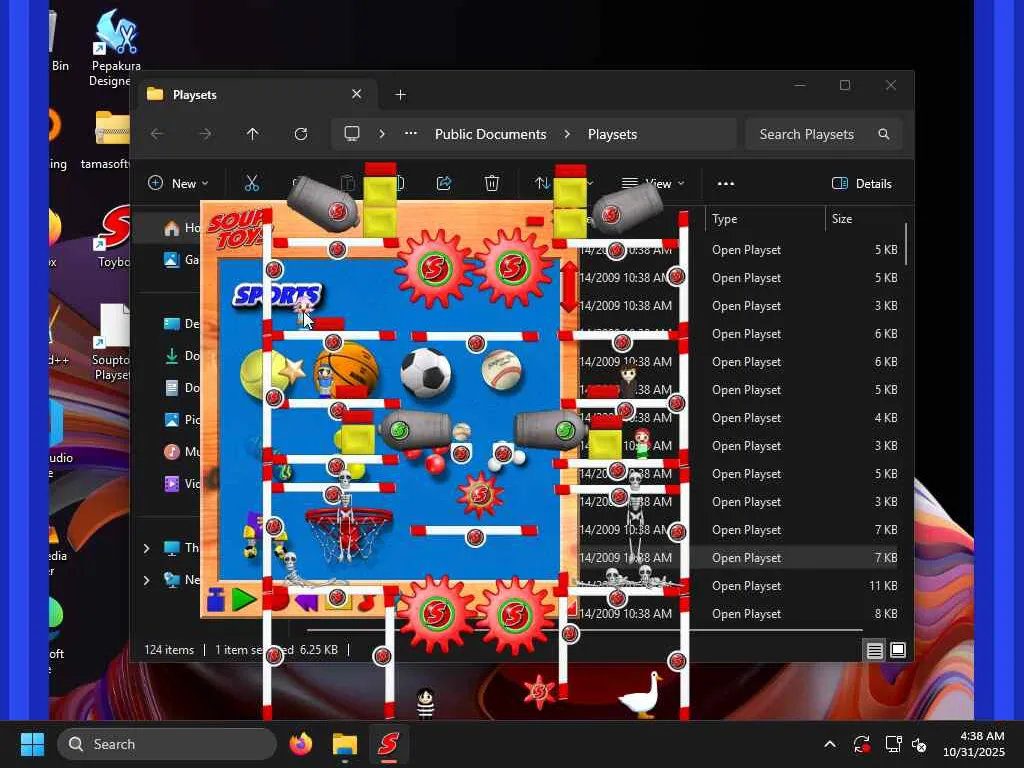1024x768 pixels.
Task: Select Souptoys Playsets desktop shortcut
Action: point(112,341)
